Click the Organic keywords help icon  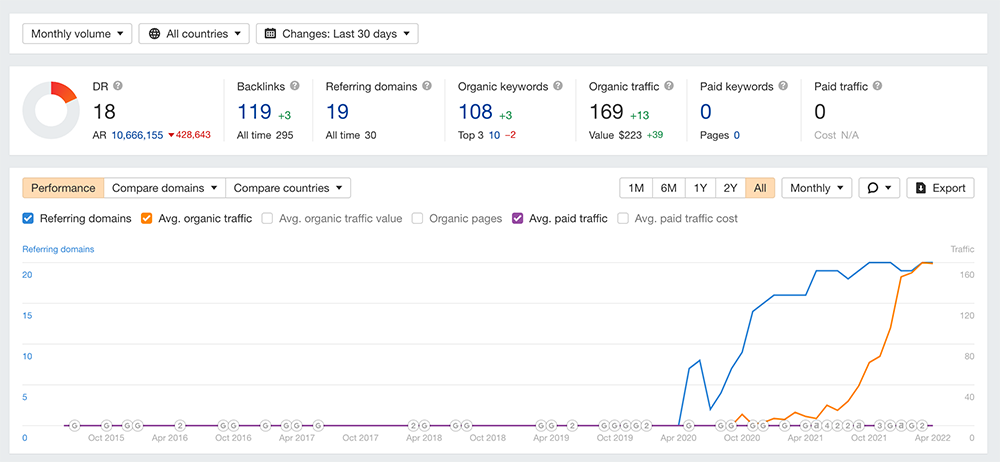(558, 87)
